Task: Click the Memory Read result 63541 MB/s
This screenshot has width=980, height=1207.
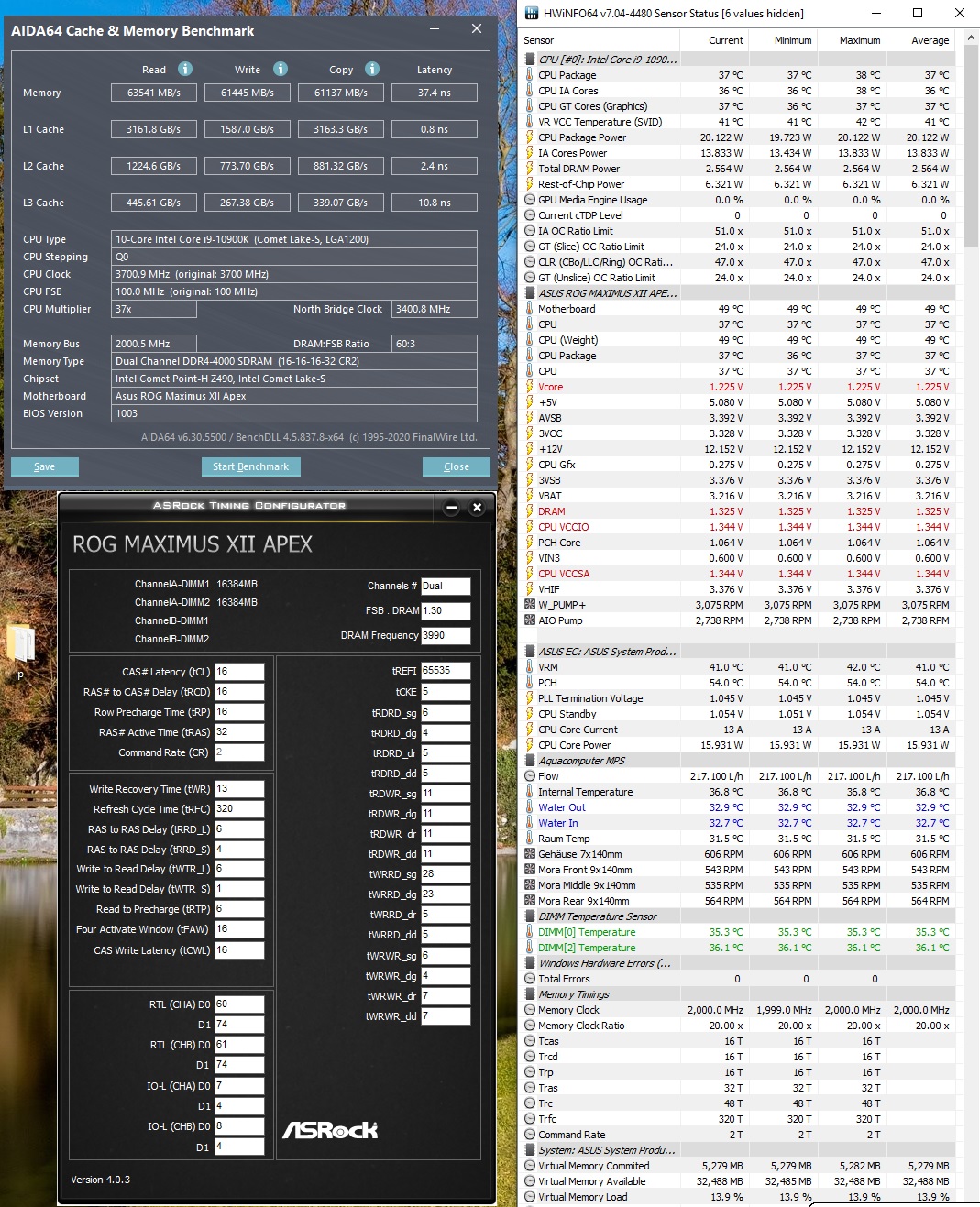Action: (x=154, y=93)
